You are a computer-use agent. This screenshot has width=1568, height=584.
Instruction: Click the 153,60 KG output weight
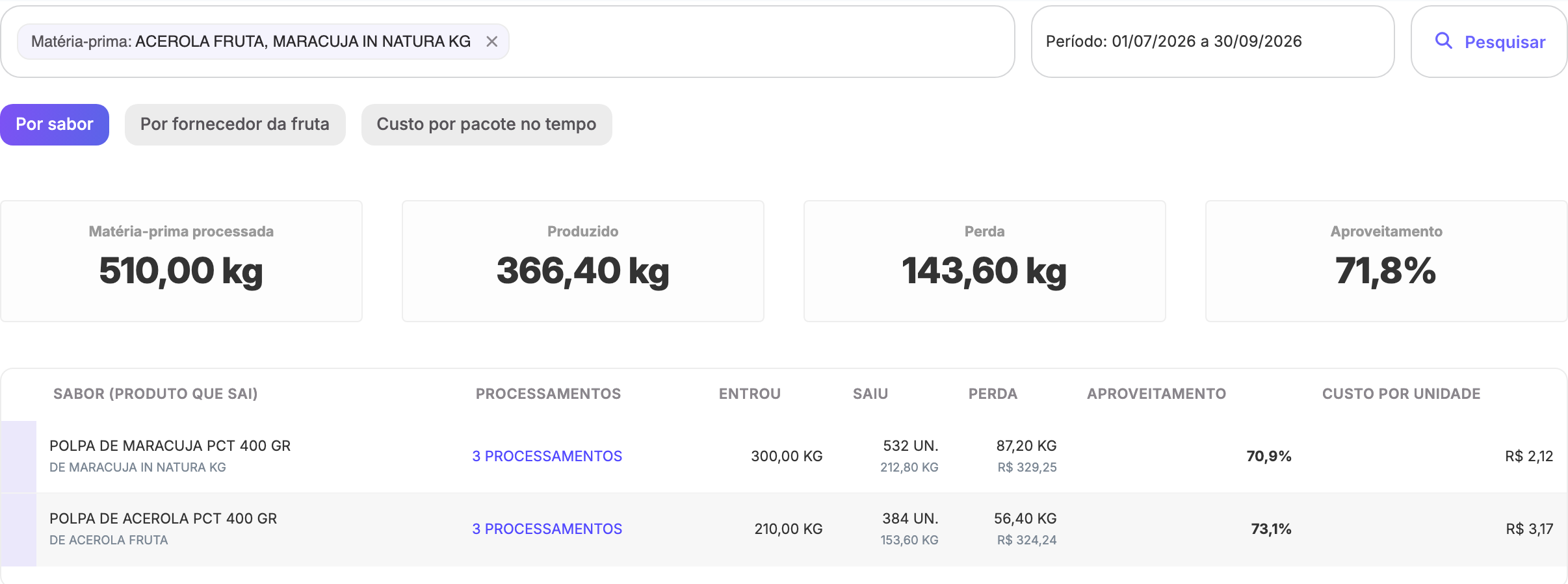tap(909, 540)
